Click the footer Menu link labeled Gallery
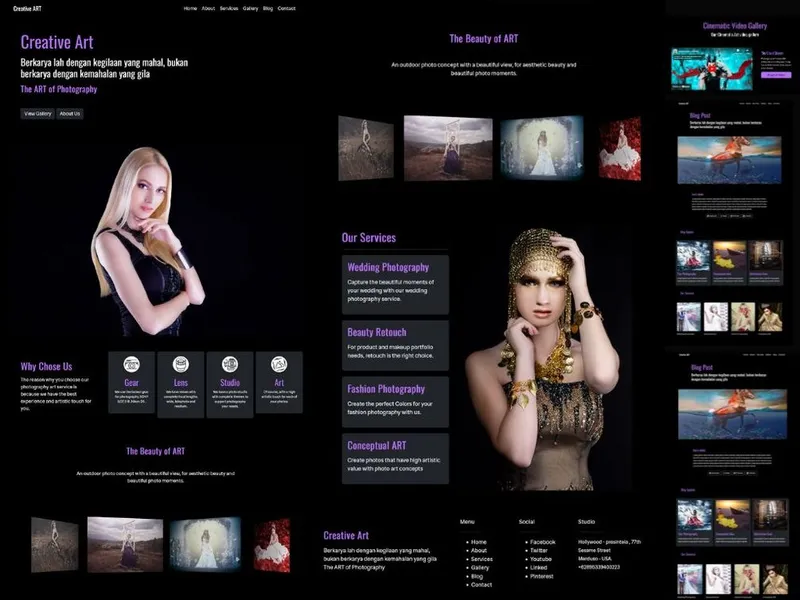The height and width of the screenshot is (600, 800). point(479,567)
